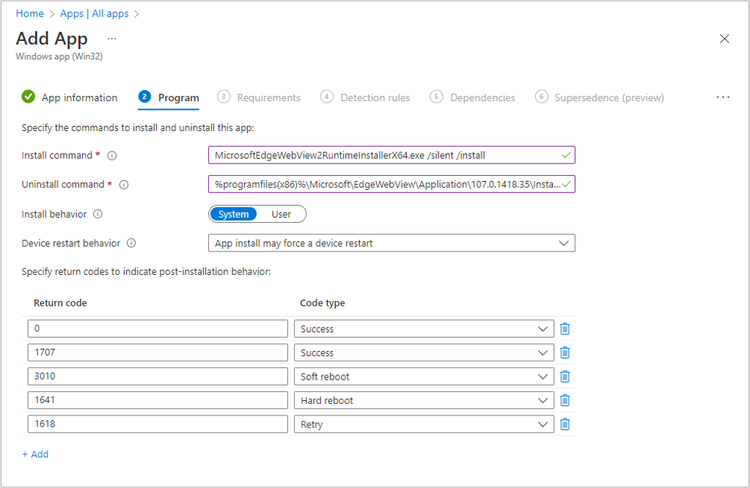Show more tabs via ellipsis menu

coord(723,97)
